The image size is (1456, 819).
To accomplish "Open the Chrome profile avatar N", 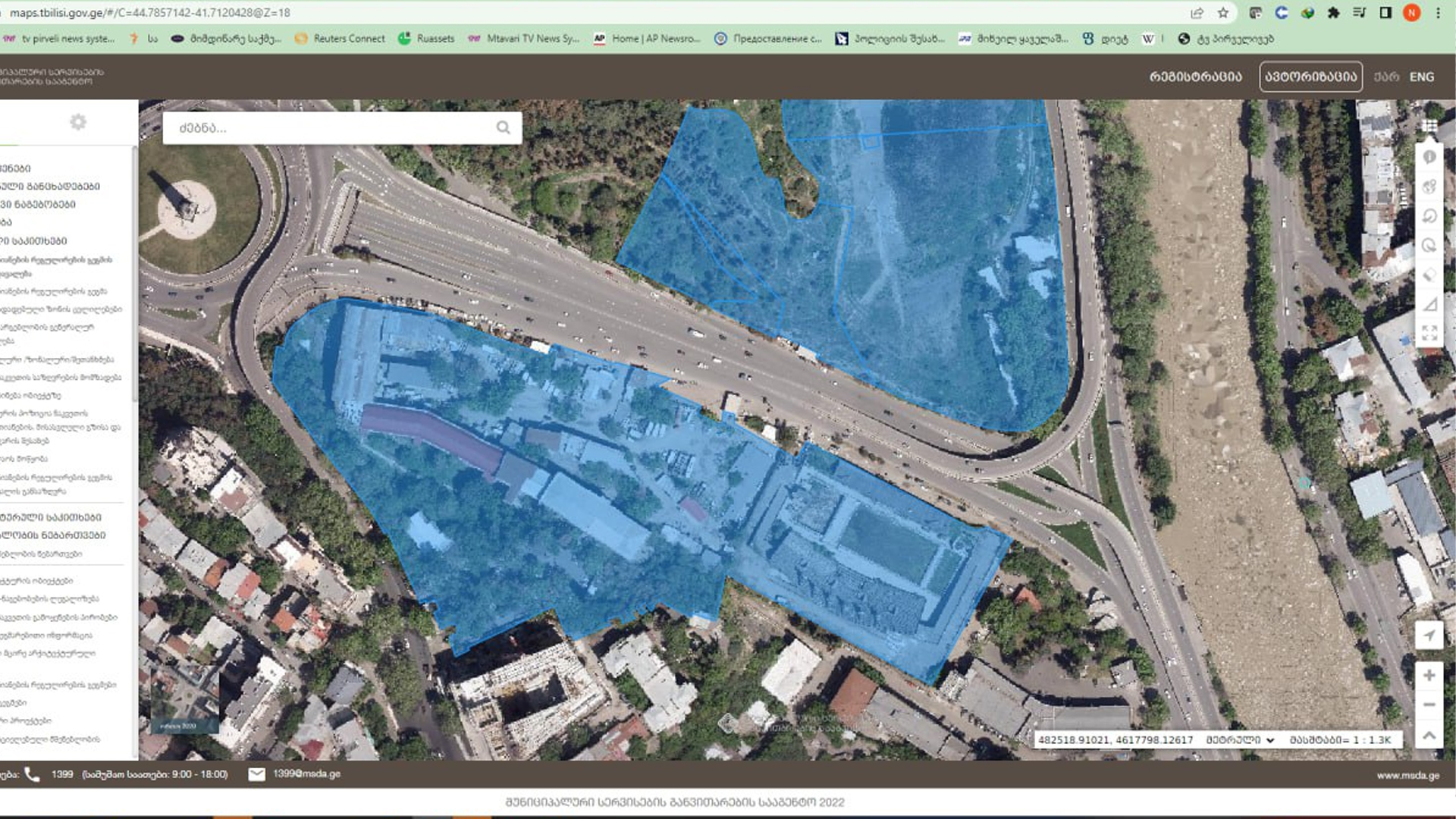I will [1411, 13].
